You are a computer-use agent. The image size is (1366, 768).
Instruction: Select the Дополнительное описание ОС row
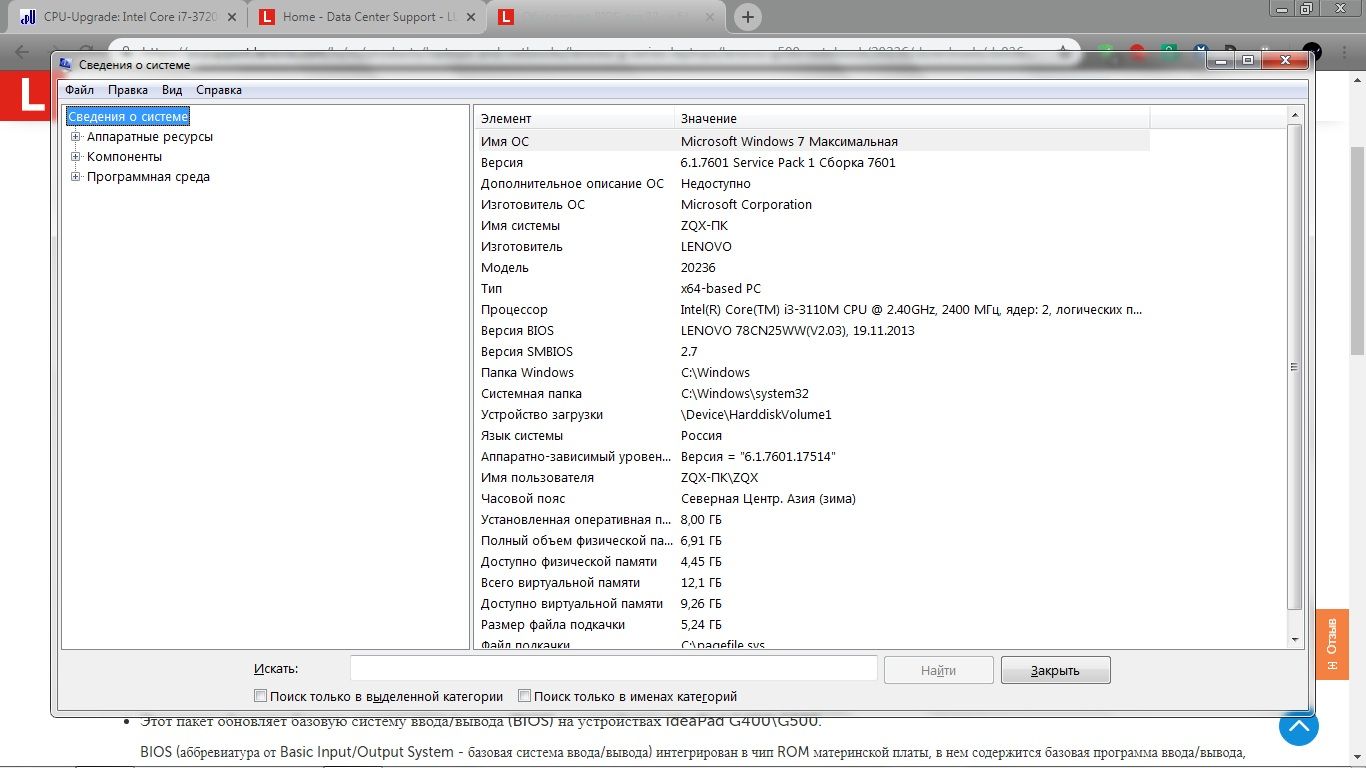811,183
